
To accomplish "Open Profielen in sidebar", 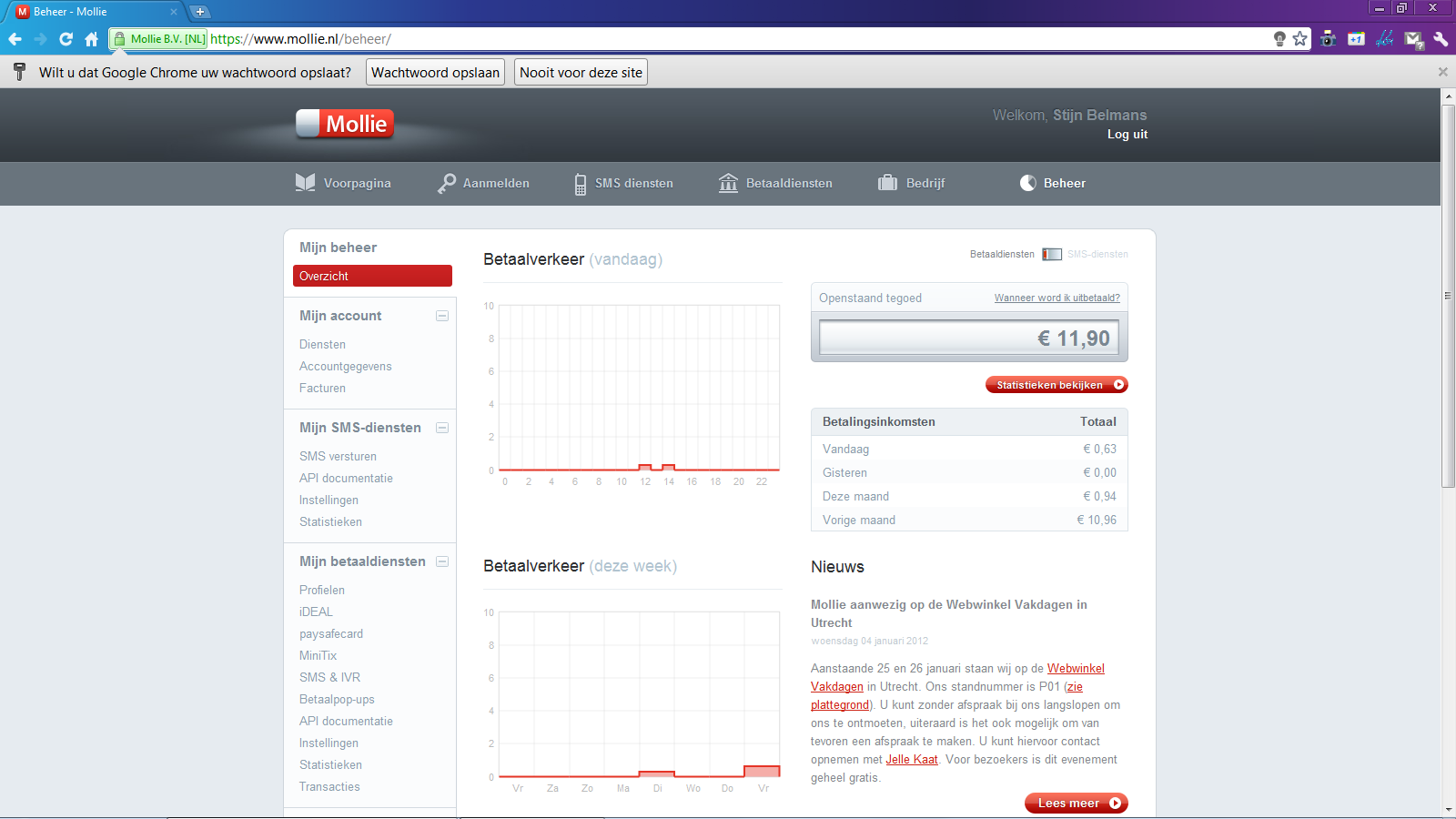I will pos(322,591).
